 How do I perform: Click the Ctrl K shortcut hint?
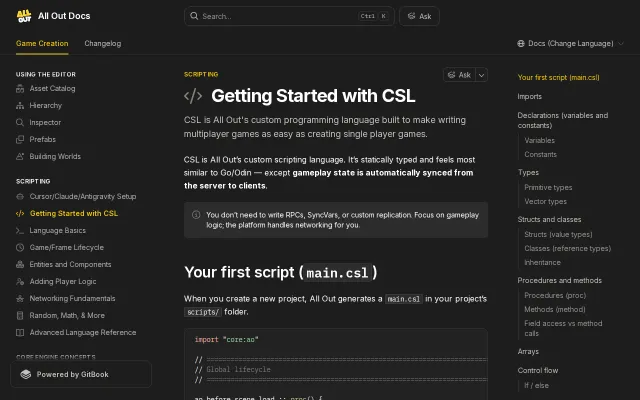(x=373, y=16)
